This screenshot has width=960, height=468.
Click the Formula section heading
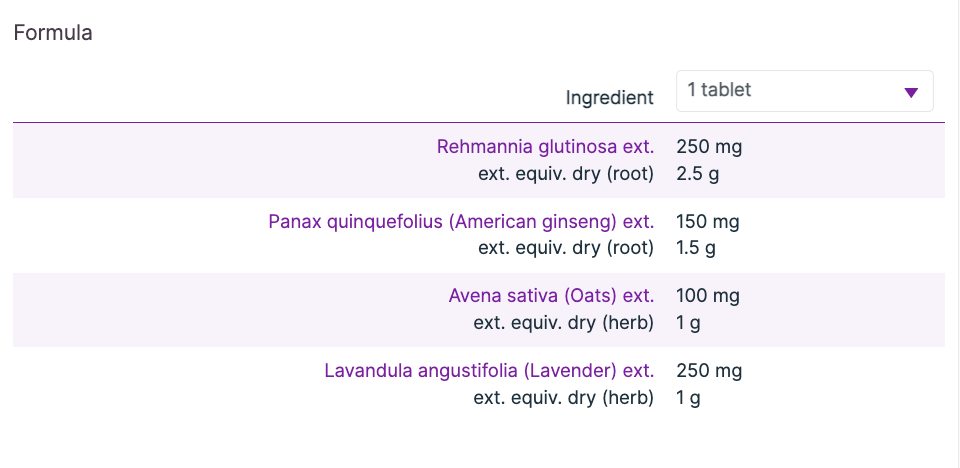[x=53, y=33]
